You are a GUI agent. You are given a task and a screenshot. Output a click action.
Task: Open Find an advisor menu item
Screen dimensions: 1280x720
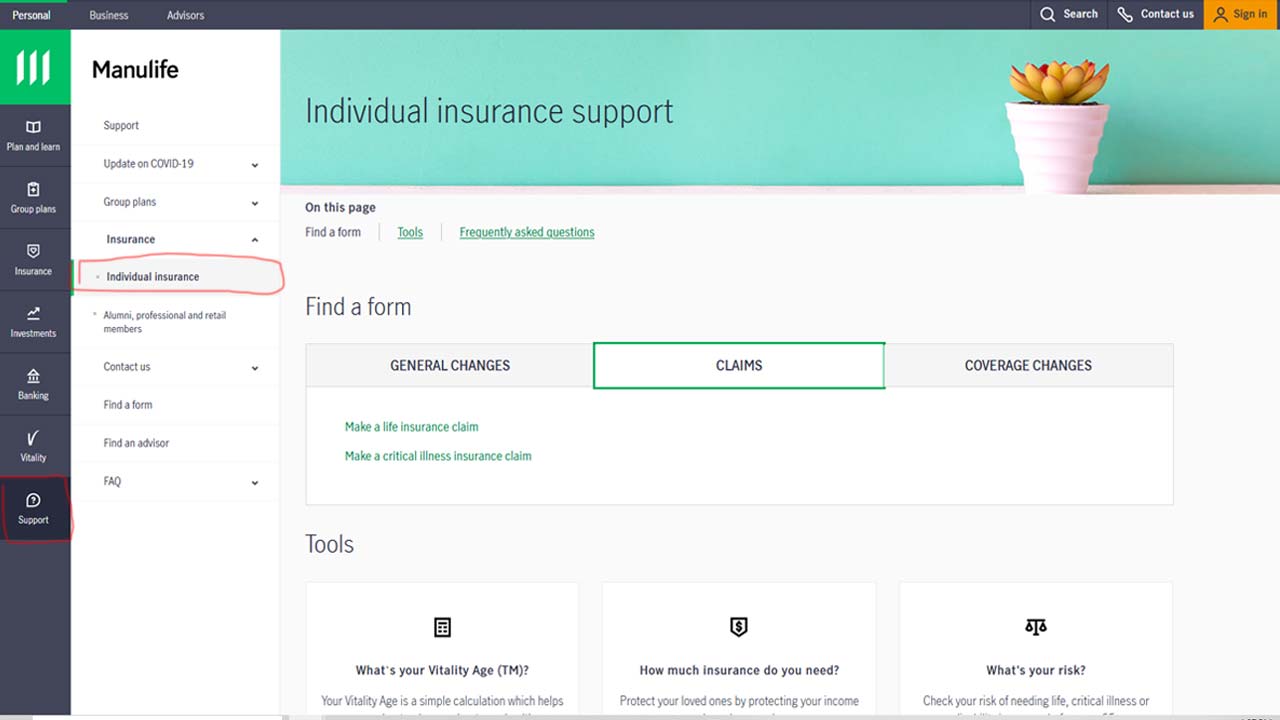tap(136, 443)
